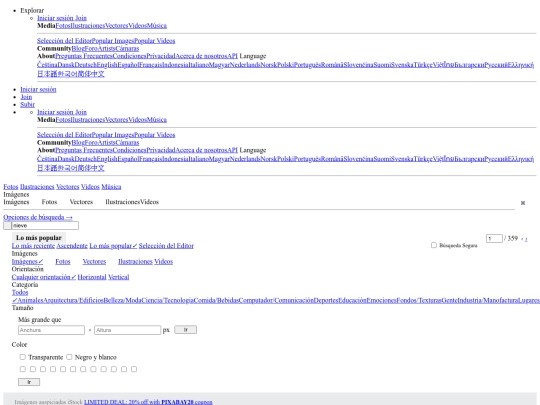
Task: Choose the Emociones category
Action: (x=381, y=300)
